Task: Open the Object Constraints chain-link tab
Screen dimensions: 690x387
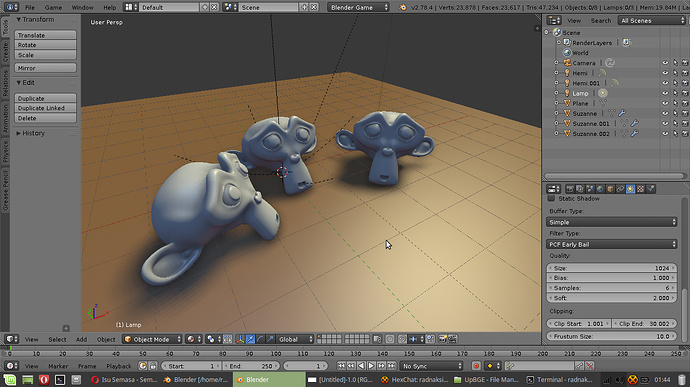Action: tap(620, 189)
